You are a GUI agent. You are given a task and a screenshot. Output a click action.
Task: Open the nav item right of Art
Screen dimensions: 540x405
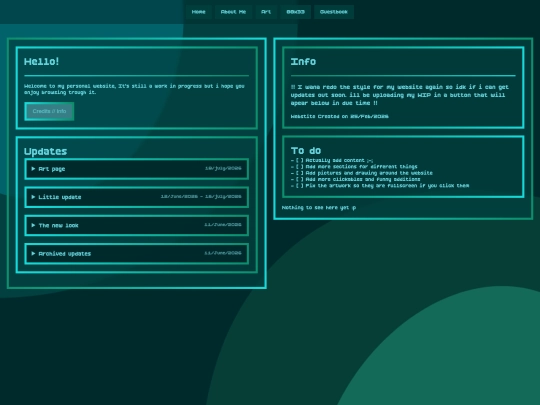pos(295,12)
